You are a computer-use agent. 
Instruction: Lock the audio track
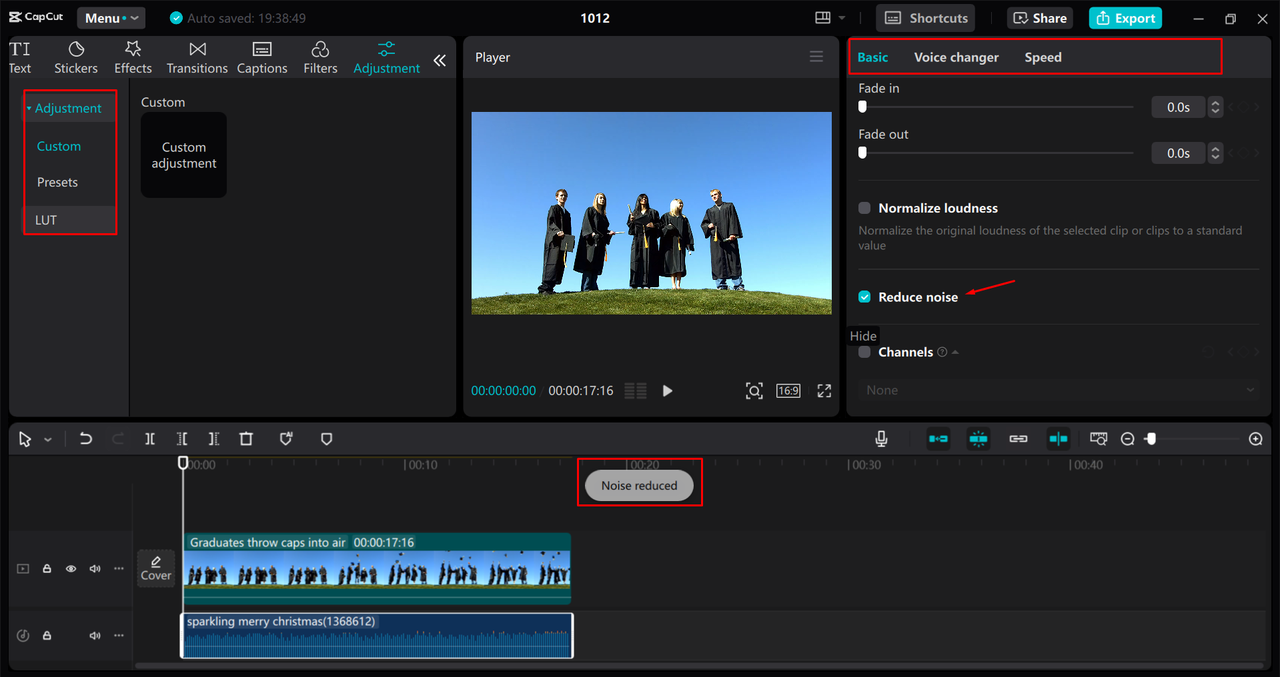(46, 636)
